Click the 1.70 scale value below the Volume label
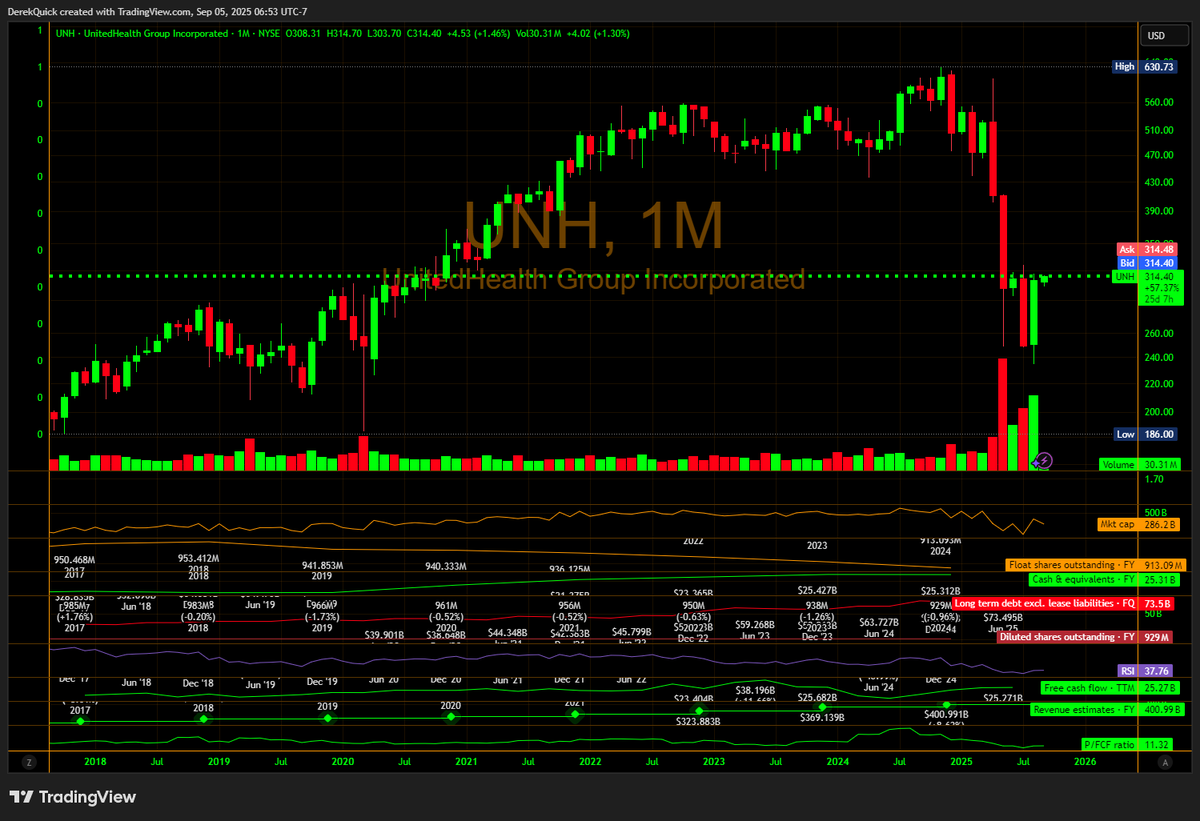Screen dimensions: 1200x821 [1153, 480]
